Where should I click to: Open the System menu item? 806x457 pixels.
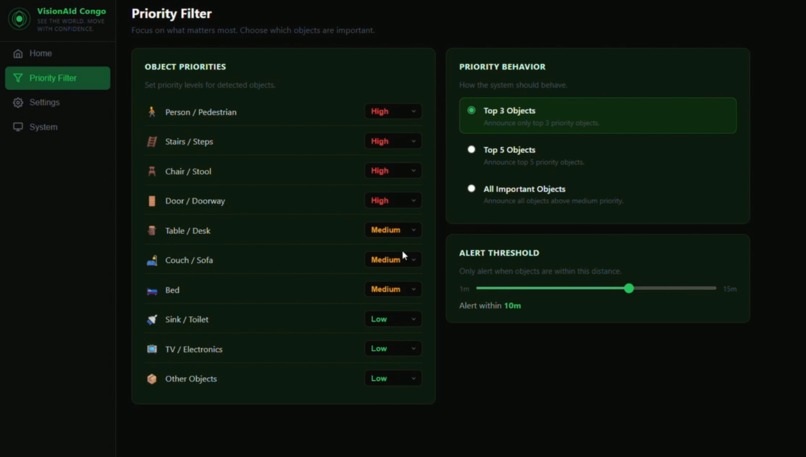(x=58, y=127)
